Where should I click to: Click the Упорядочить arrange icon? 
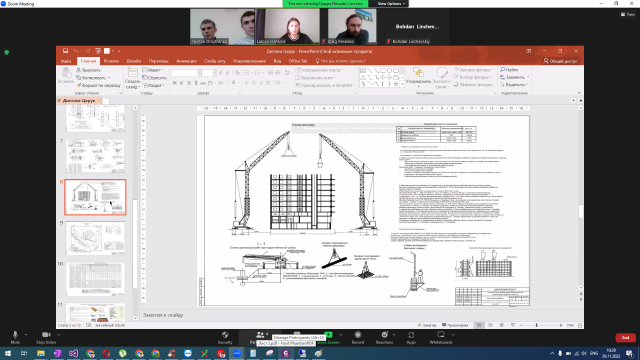coord(418,76)
